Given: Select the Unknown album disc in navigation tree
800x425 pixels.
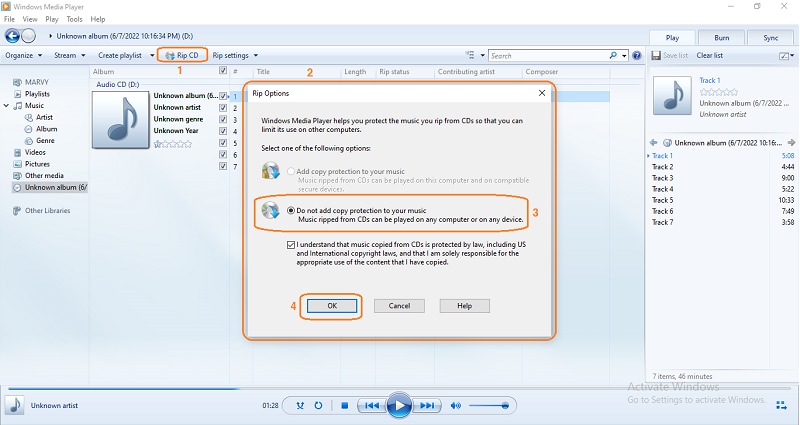Looking at the screenshot, I should (x=49, y=187).
